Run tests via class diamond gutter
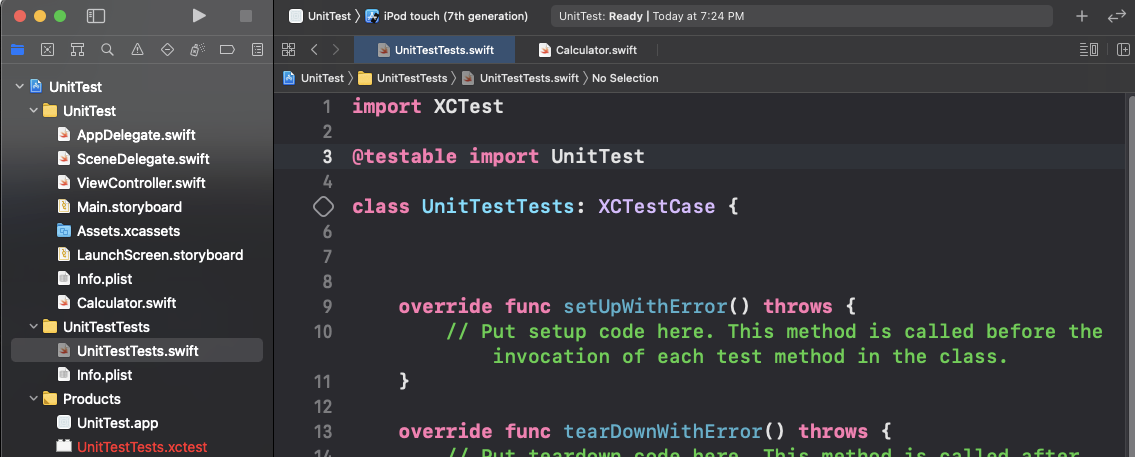 (x=323, y=207)
